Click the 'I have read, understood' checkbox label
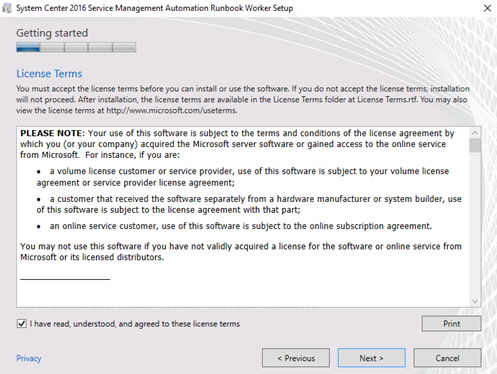497x374 pixels. click(135, 324)
